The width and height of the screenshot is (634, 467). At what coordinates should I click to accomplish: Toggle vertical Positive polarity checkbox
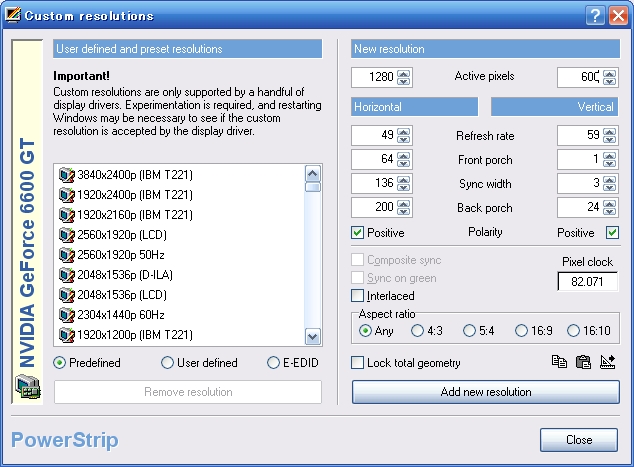tap(612, 232)
